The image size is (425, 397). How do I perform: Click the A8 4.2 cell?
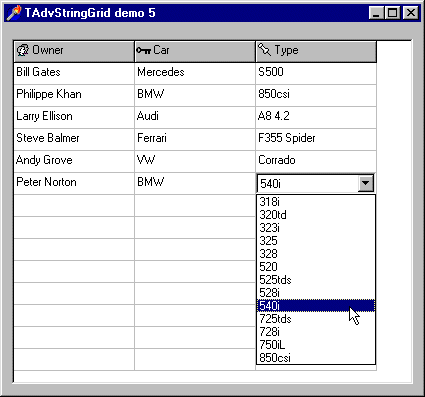click(x=316, y=117)
